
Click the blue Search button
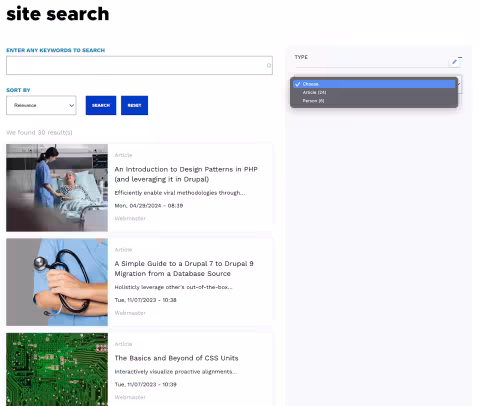pyautogui.click(x=101, y=105)
